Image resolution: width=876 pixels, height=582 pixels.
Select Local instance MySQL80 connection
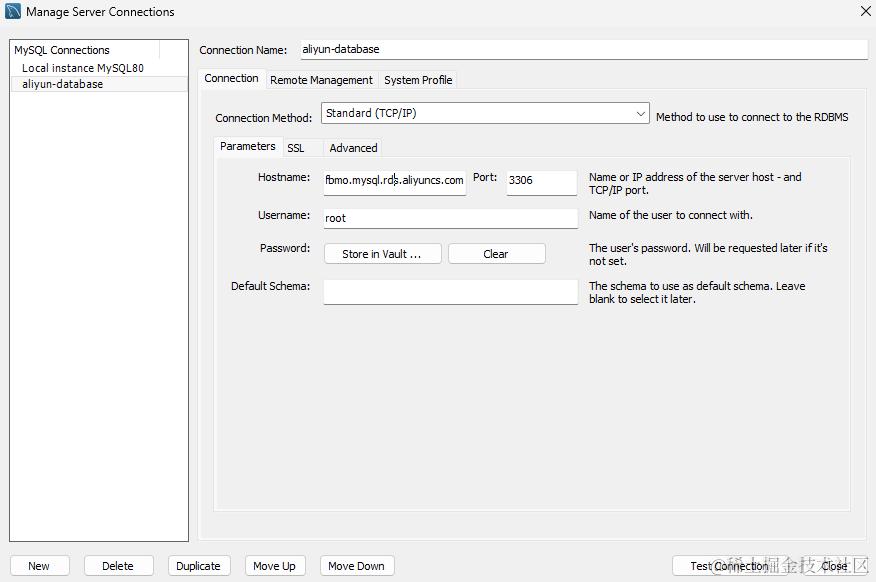coord(83,68)
